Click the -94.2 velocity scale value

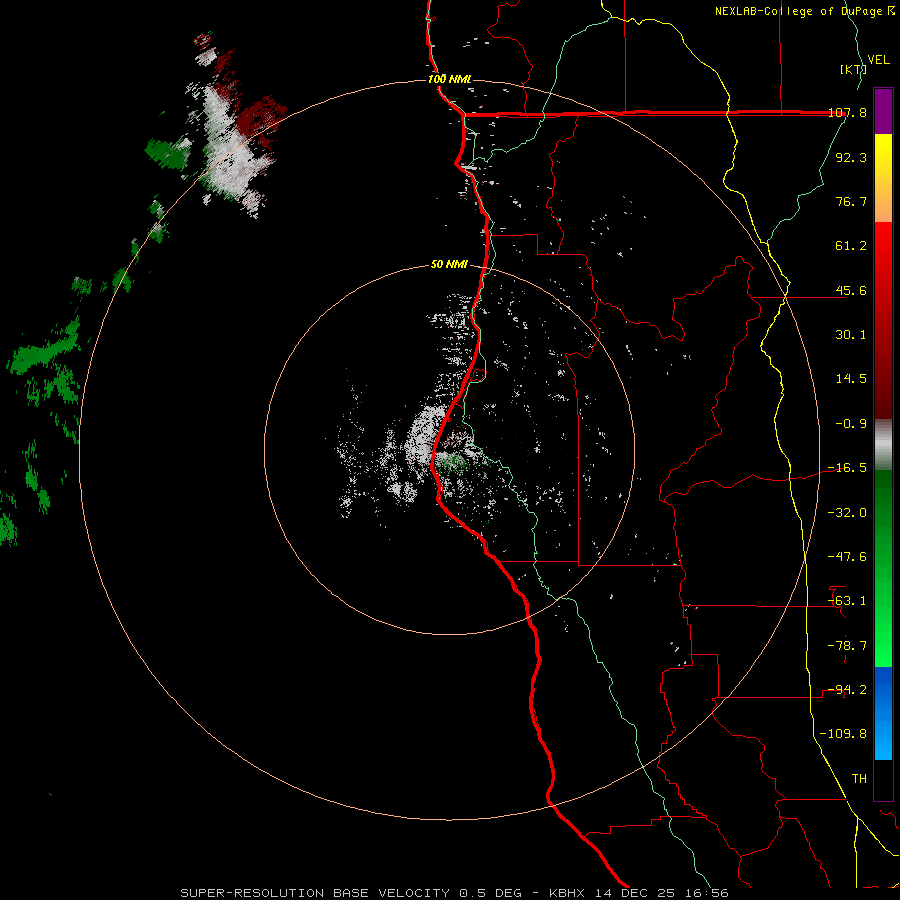[847, 689]
